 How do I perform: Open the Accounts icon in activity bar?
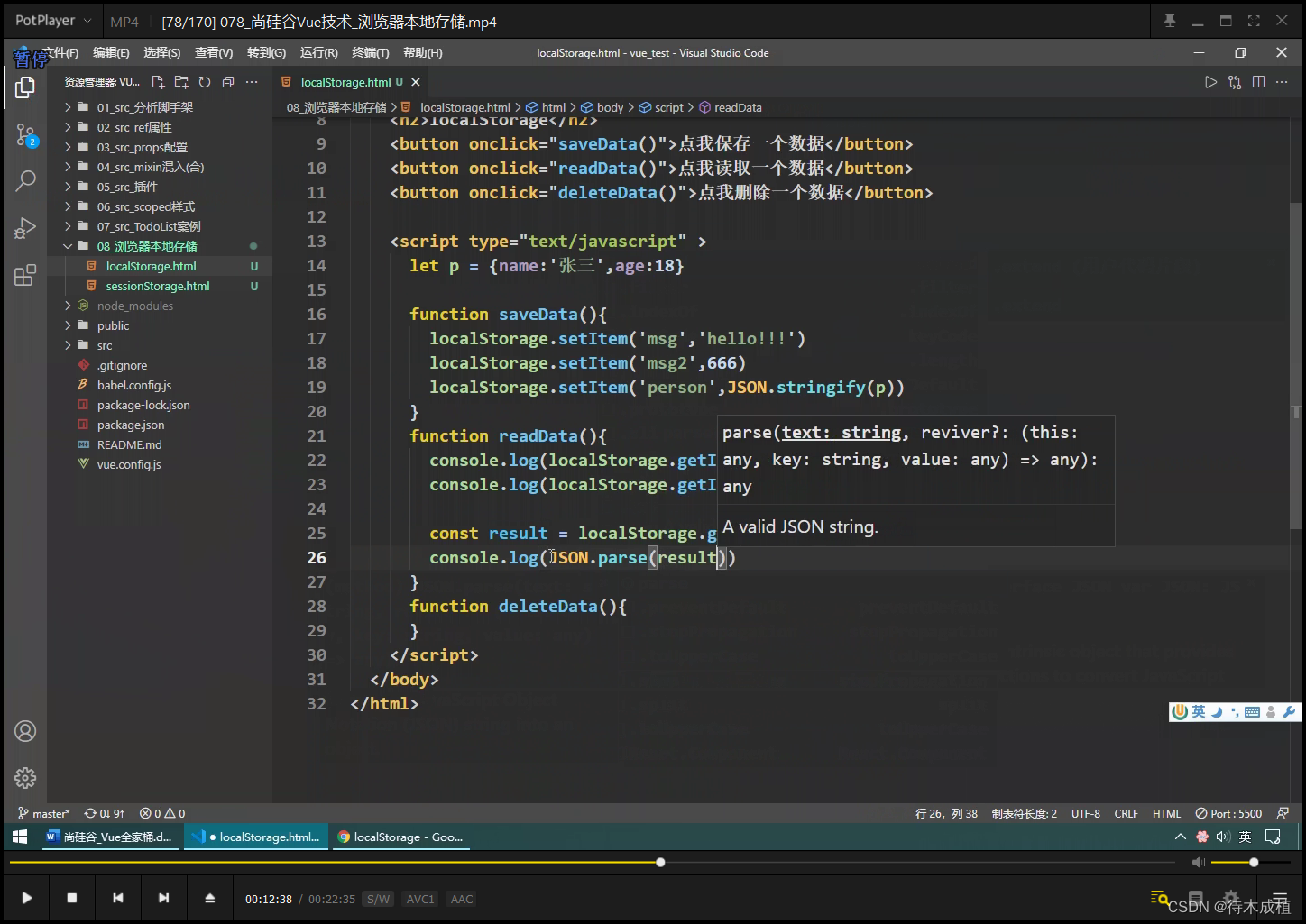pyautogui.click(x=25, y=731)
